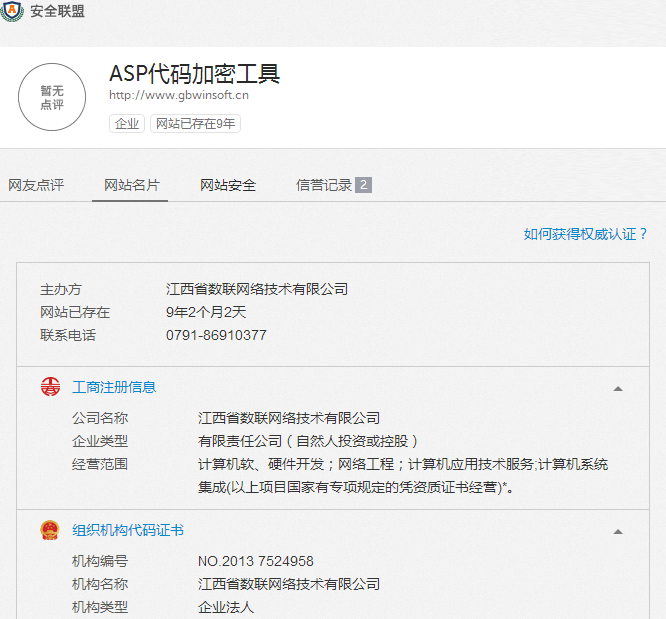Open the 组织机构代码证书 heading link
Image resolution: width=666 pixels, height=619 pixels.
point(128,530)
